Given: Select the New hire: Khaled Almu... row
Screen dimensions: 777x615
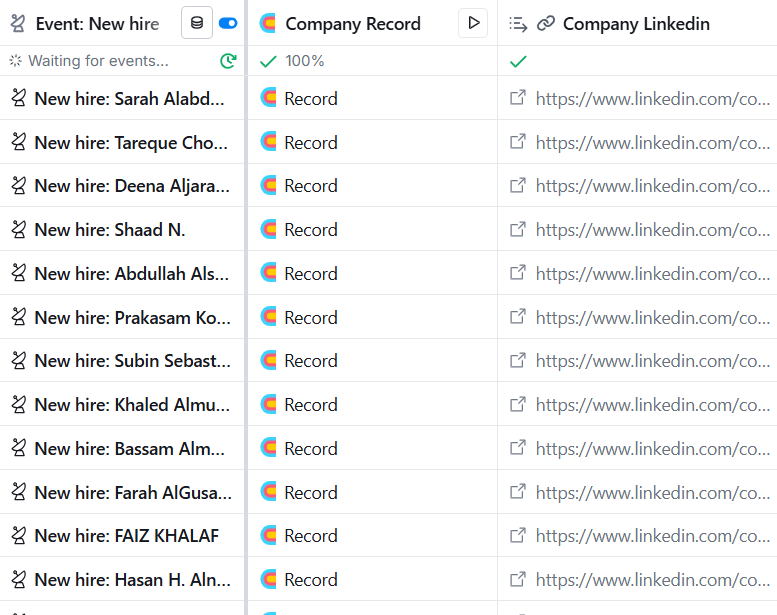Looking at the screenshot, I should pos(122,404).
